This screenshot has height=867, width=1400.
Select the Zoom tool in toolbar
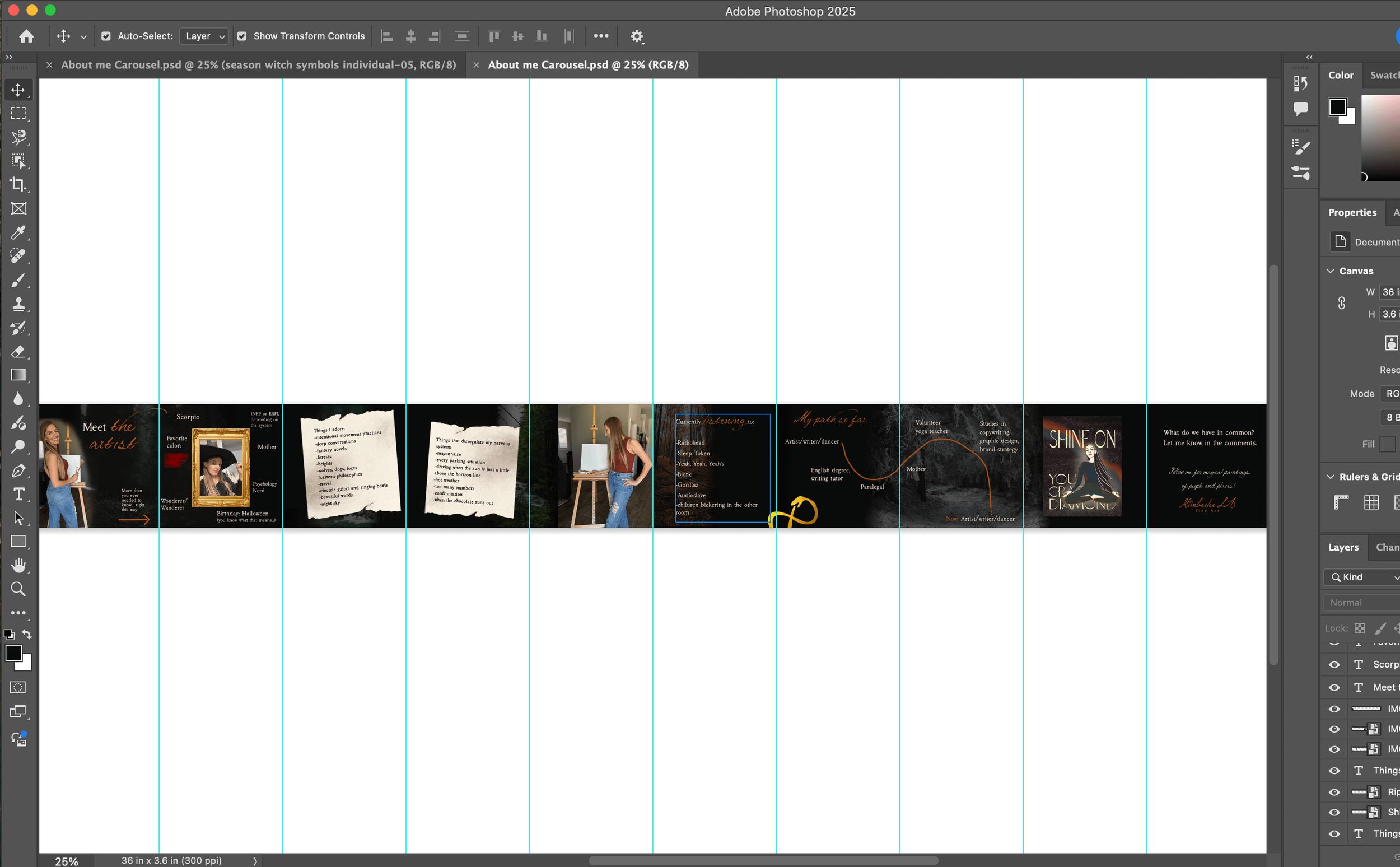18,589
